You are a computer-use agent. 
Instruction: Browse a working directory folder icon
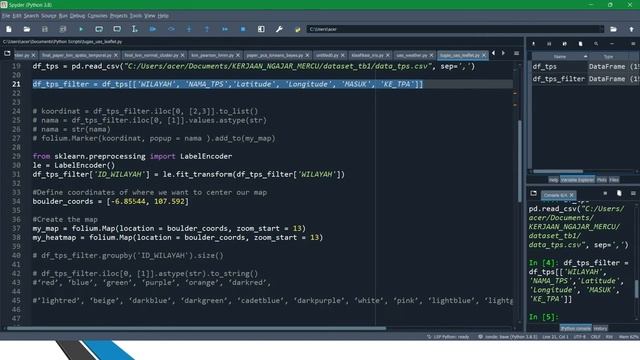pos(613,29)
